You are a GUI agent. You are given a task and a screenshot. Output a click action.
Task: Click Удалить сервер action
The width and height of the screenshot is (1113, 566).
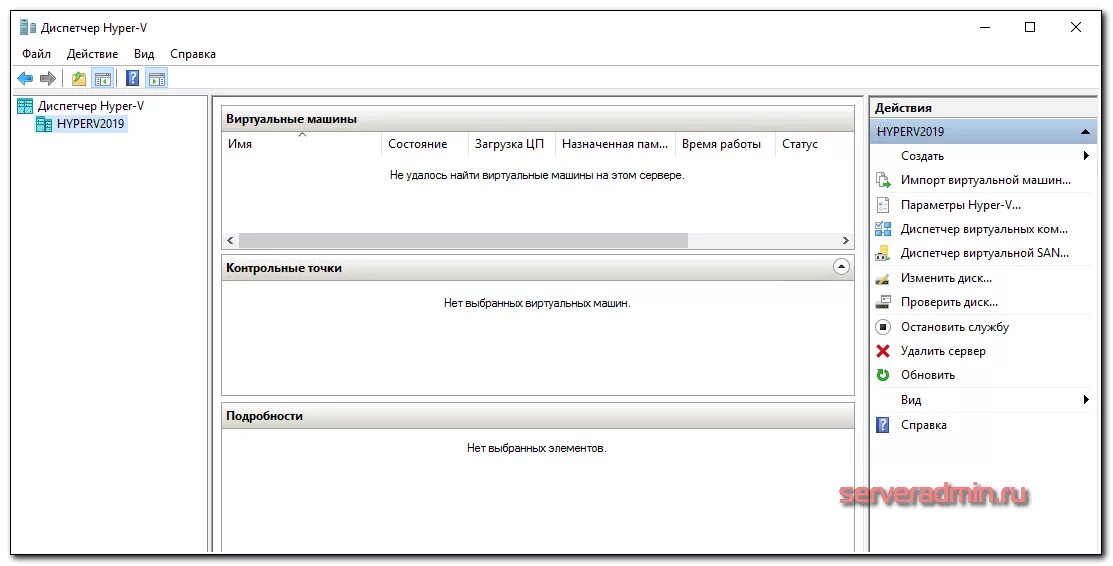(x=943, y=351)
